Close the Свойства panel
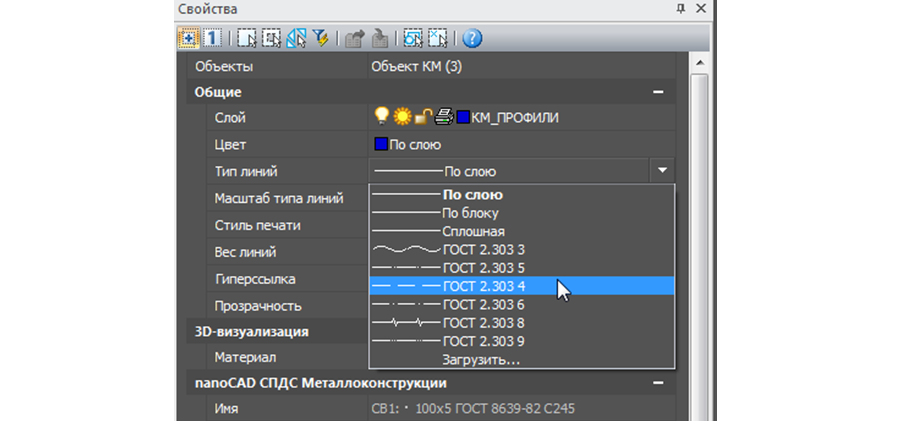 pos(701,9)
